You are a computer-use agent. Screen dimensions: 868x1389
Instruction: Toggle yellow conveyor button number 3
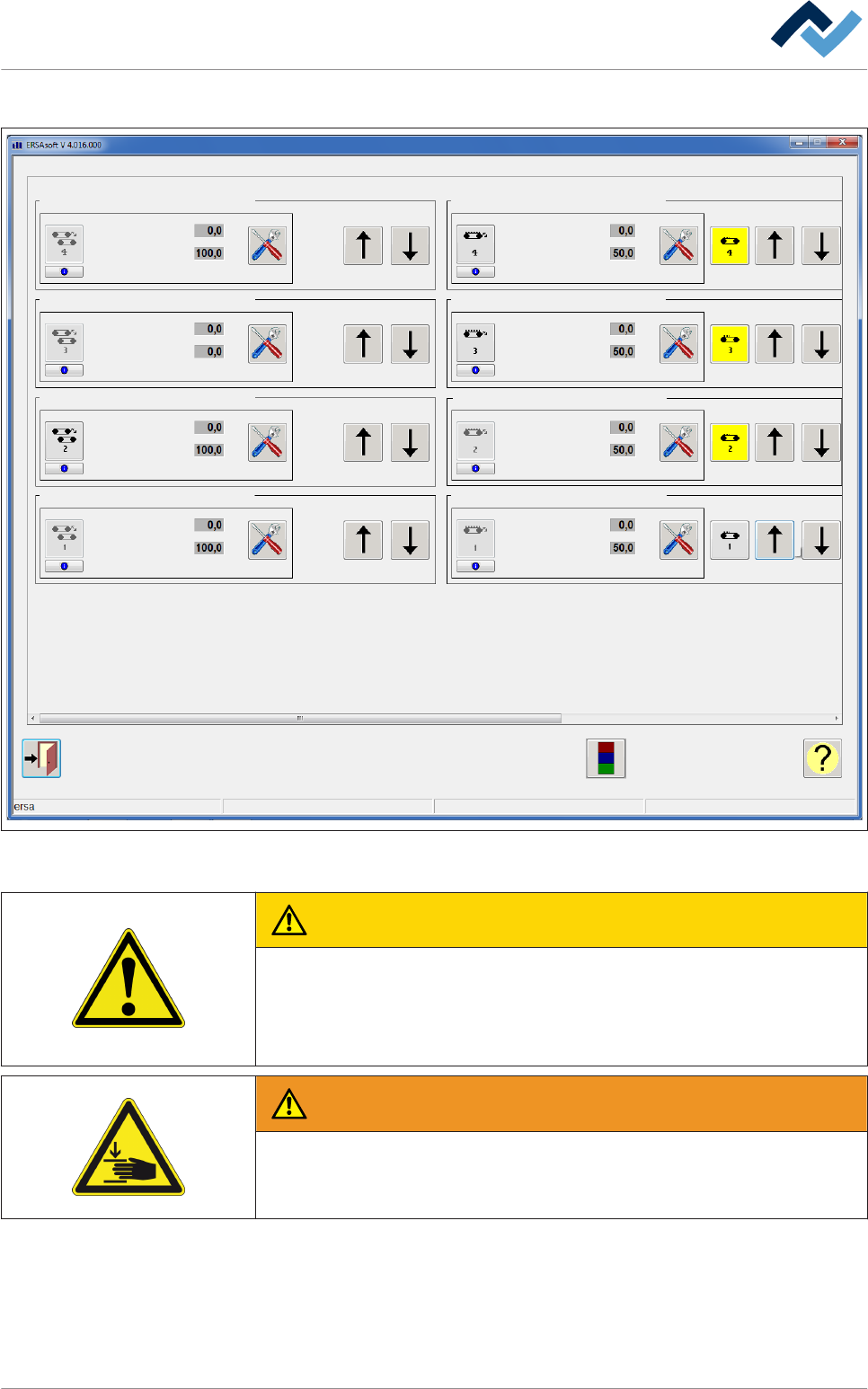pos(730,344)
